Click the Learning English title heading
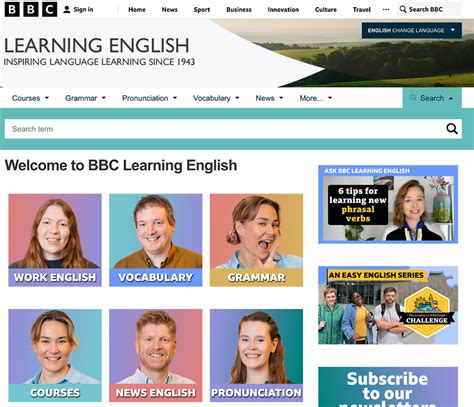Screen dimensions: 474x407 [97, 45]
